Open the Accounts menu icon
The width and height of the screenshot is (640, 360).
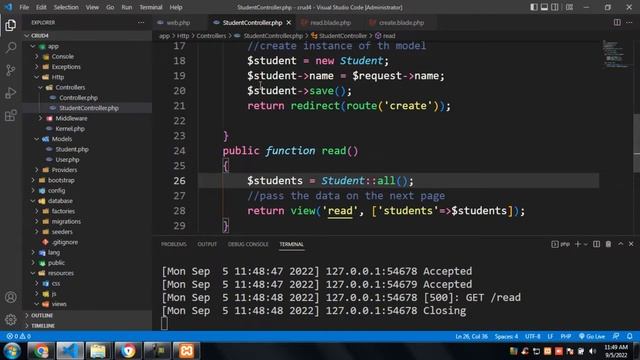click(11, 297)
